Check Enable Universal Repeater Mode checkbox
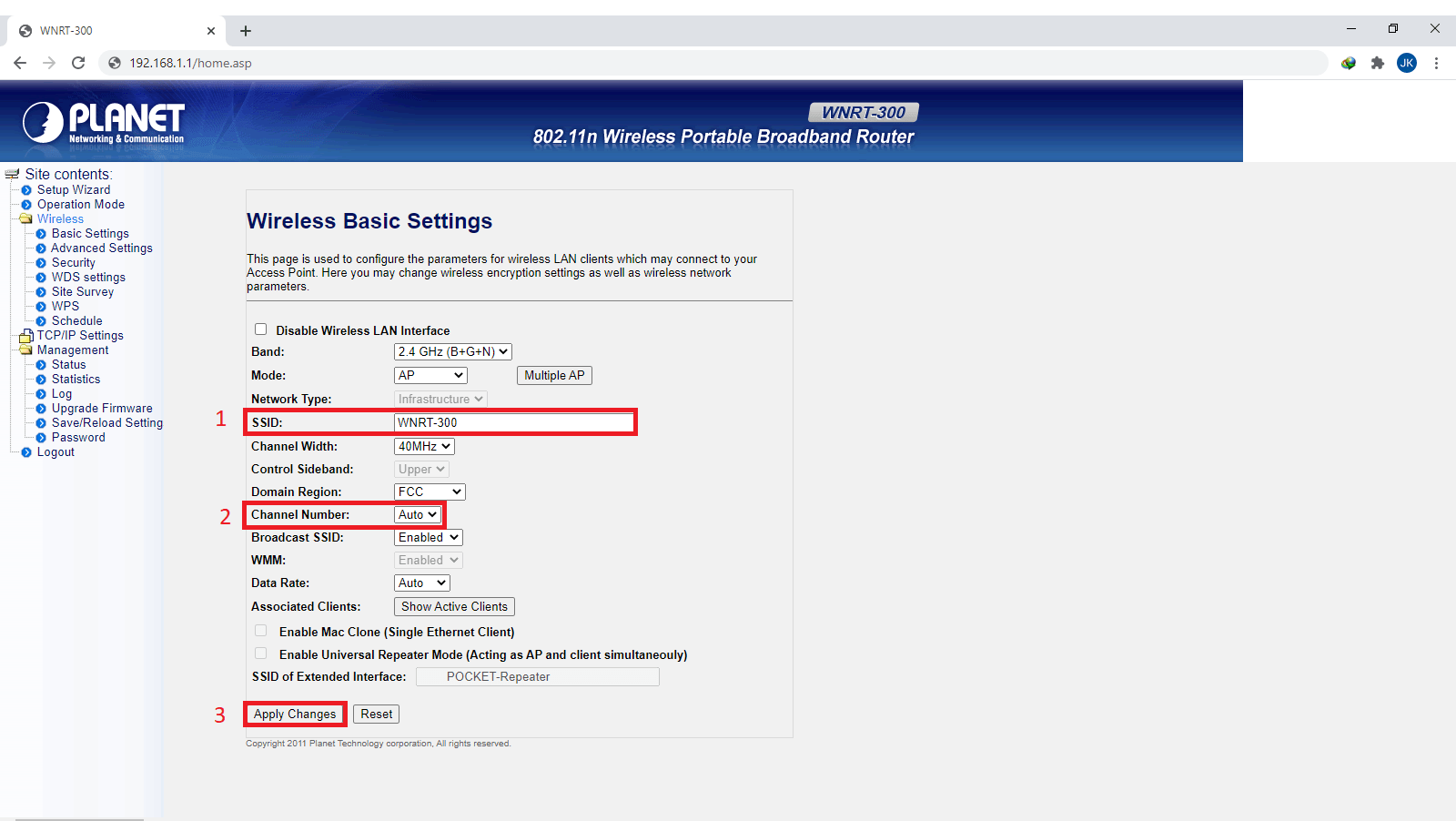Screen dimensions: 1456x821 pyautogui.click(x=261, y=654)
